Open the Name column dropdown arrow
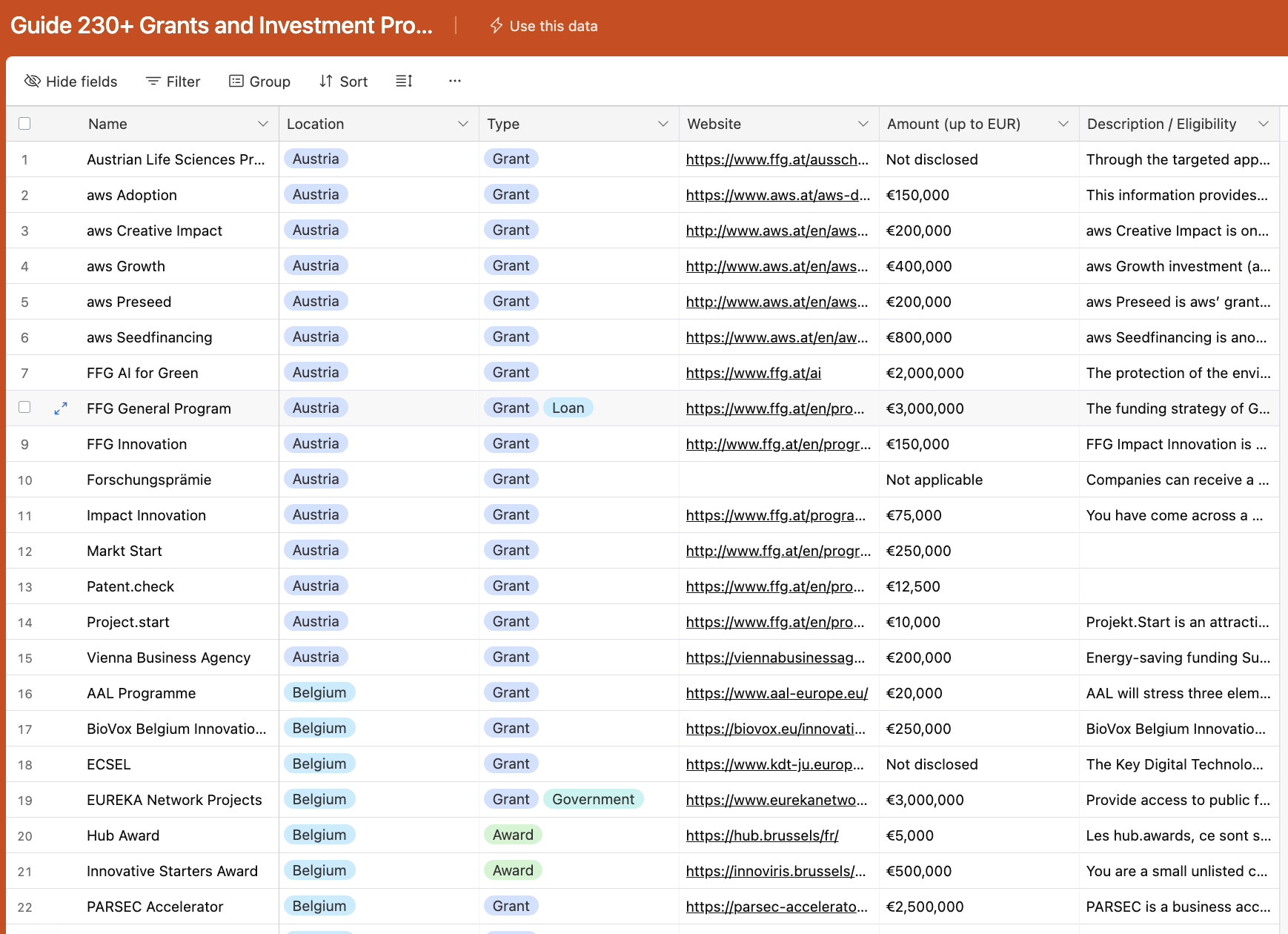This screenshot has height=934, width=1288. pos(262,124)
